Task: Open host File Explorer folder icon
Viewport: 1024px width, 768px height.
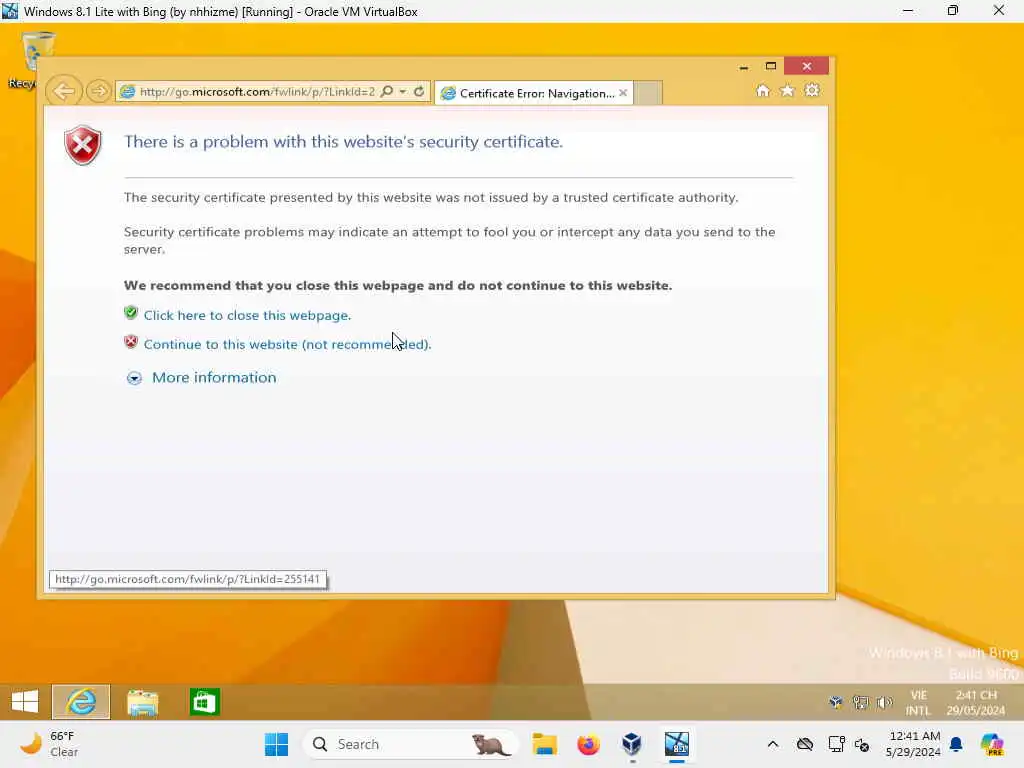Action: [x=544, y=744]
